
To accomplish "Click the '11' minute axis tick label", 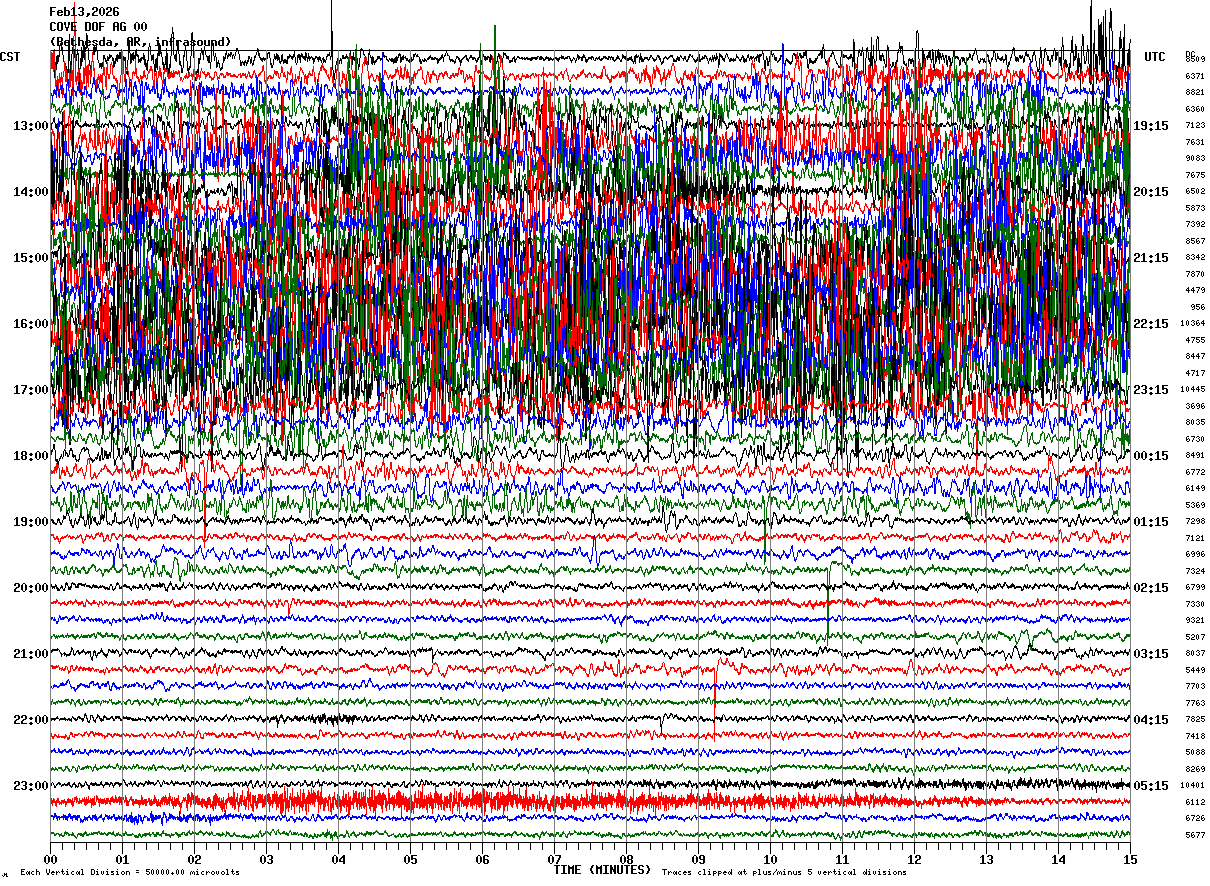I will pos(842,859).
